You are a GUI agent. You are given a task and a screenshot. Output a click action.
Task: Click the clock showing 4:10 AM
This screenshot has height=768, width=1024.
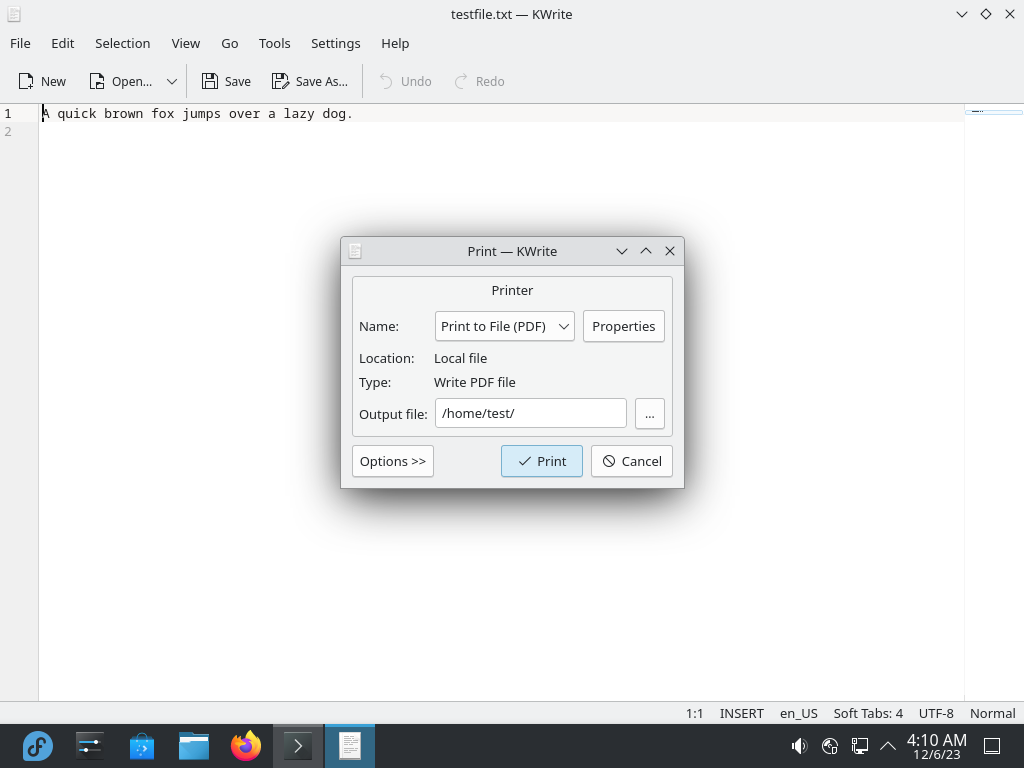pos(936,746)
